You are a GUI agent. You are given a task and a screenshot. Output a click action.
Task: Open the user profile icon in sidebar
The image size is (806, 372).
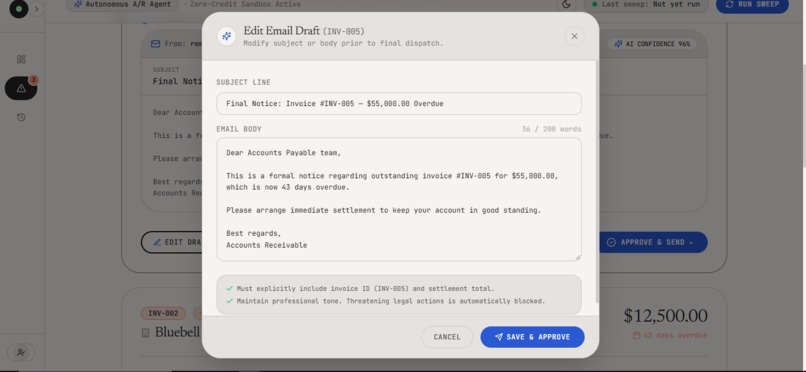coord(21,352)
